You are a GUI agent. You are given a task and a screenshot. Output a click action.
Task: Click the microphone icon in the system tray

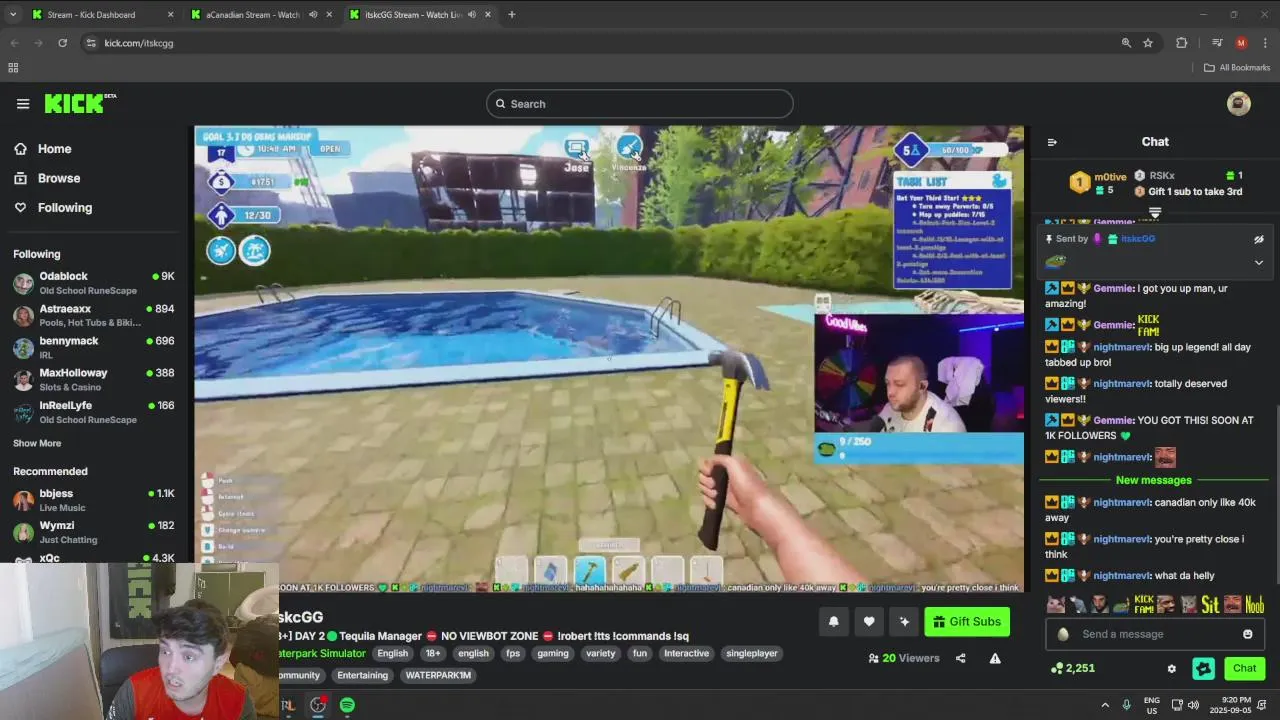[1127, 705]
